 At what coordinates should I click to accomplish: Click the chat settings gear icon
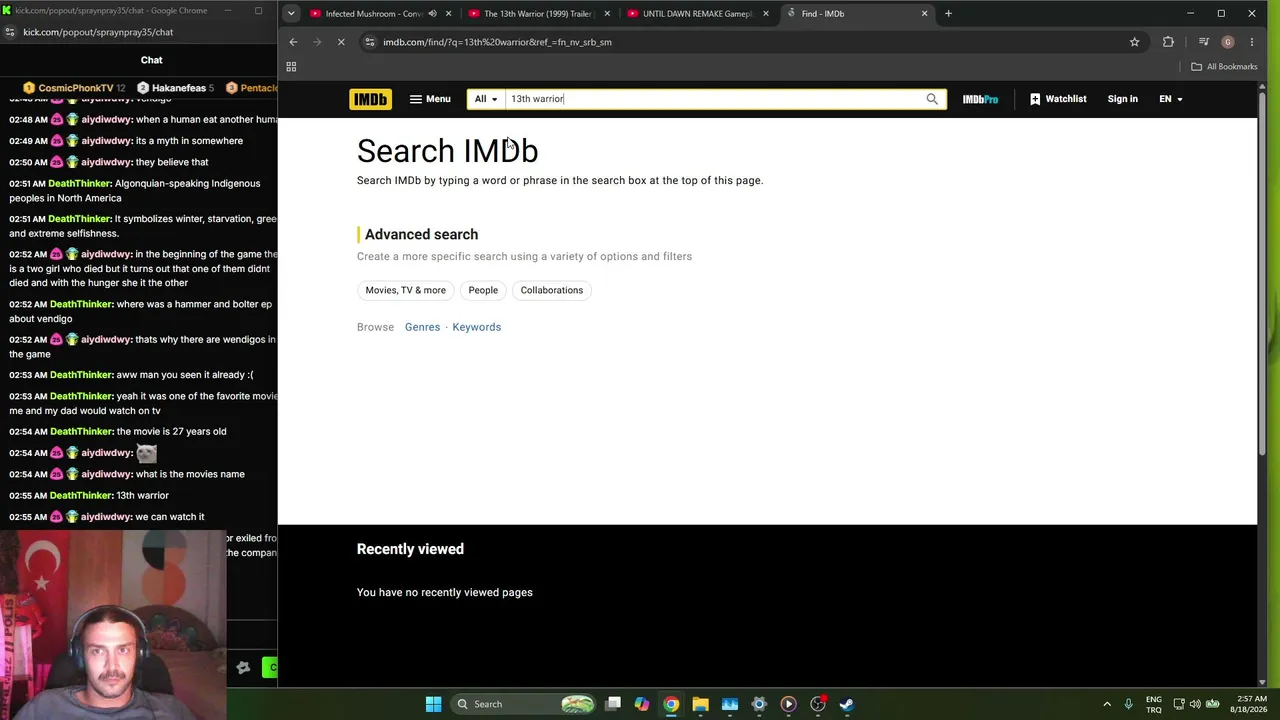coord(243,667)
